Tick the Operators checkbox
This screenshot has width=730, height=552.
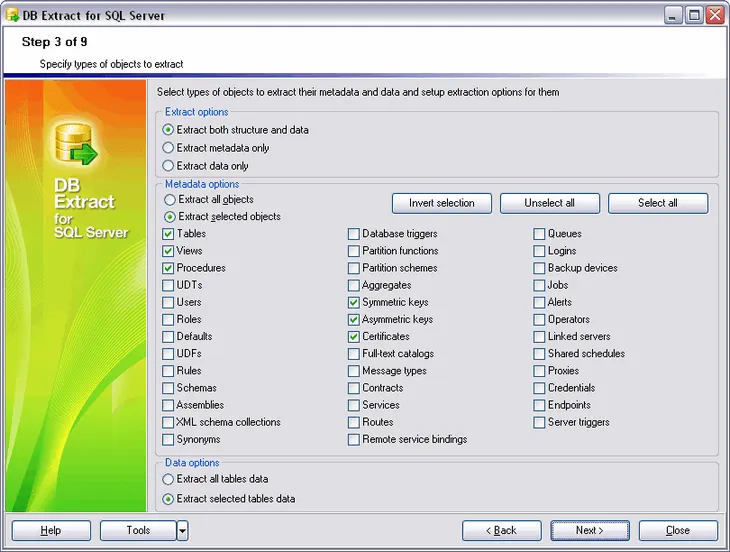(539, 320)
